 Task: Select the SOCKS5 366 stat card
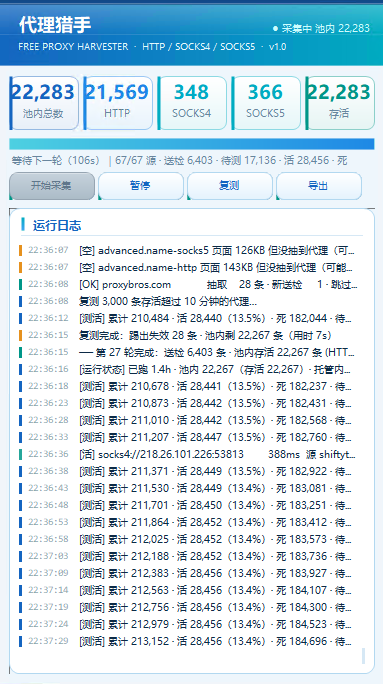click(x=266, y=103)
